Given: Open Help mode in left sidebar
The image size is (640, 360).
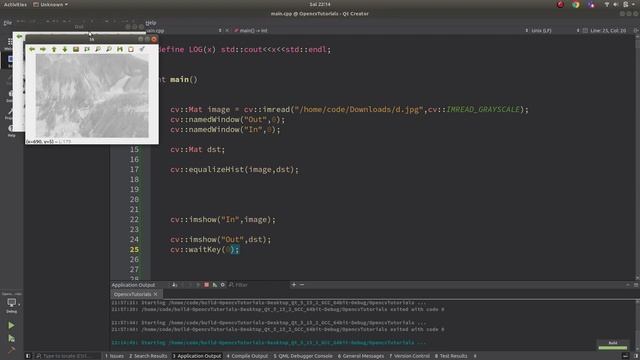Looking at the screenshot, I should [x=11, y=131].
